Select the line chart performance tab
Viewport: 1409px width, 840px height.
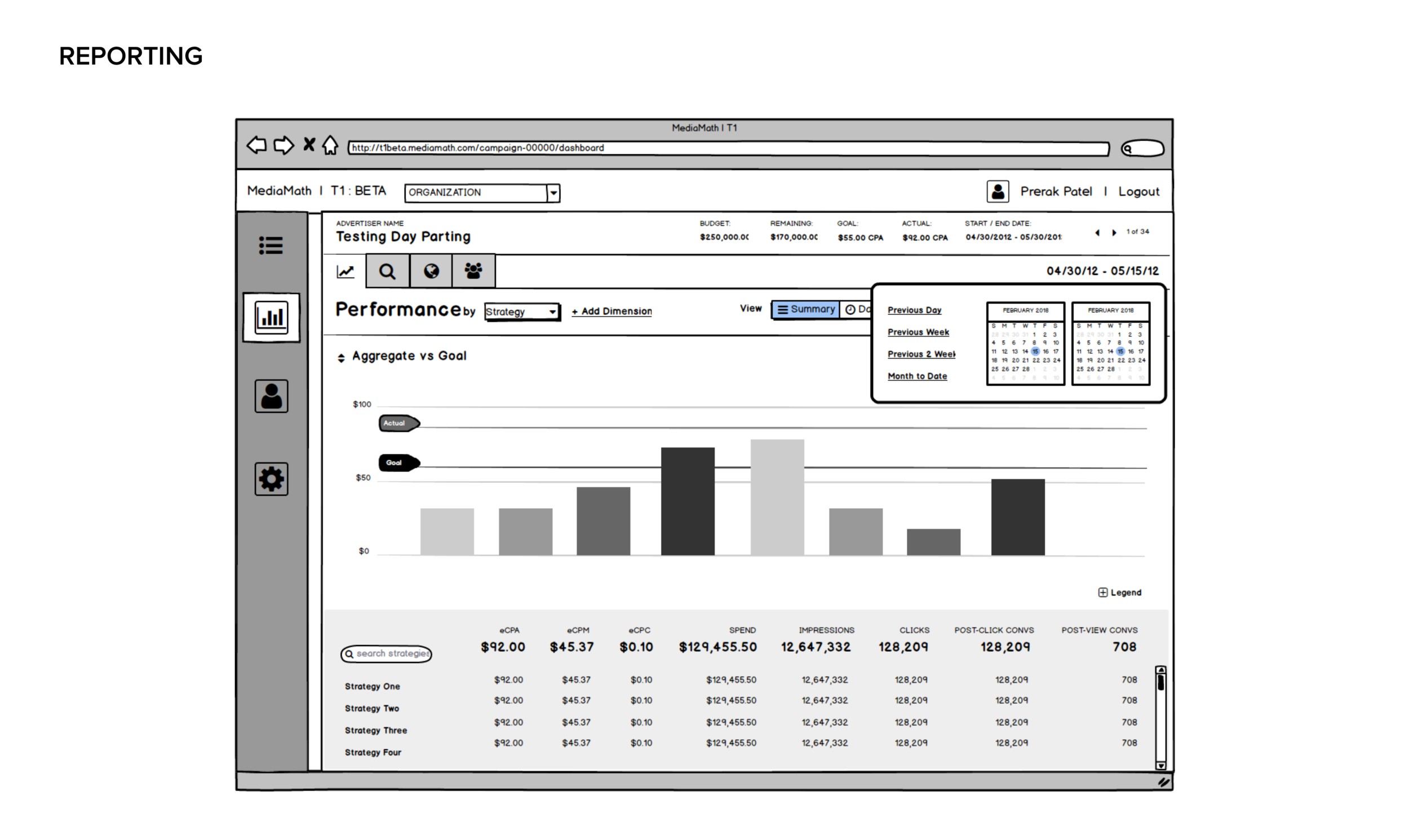pos(345,272)
